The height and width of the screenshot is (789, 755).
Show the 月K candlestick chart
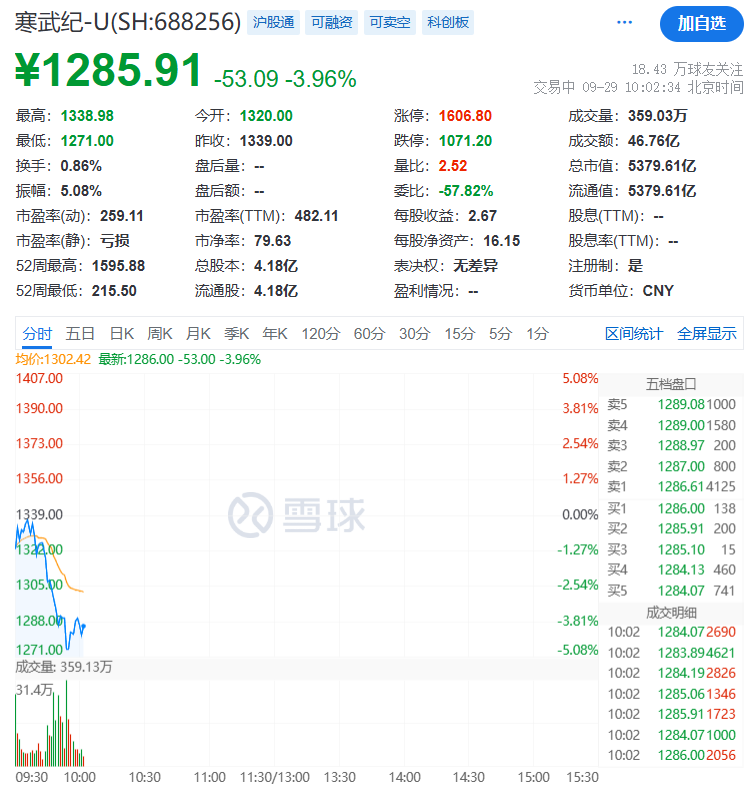click(198, 334)
